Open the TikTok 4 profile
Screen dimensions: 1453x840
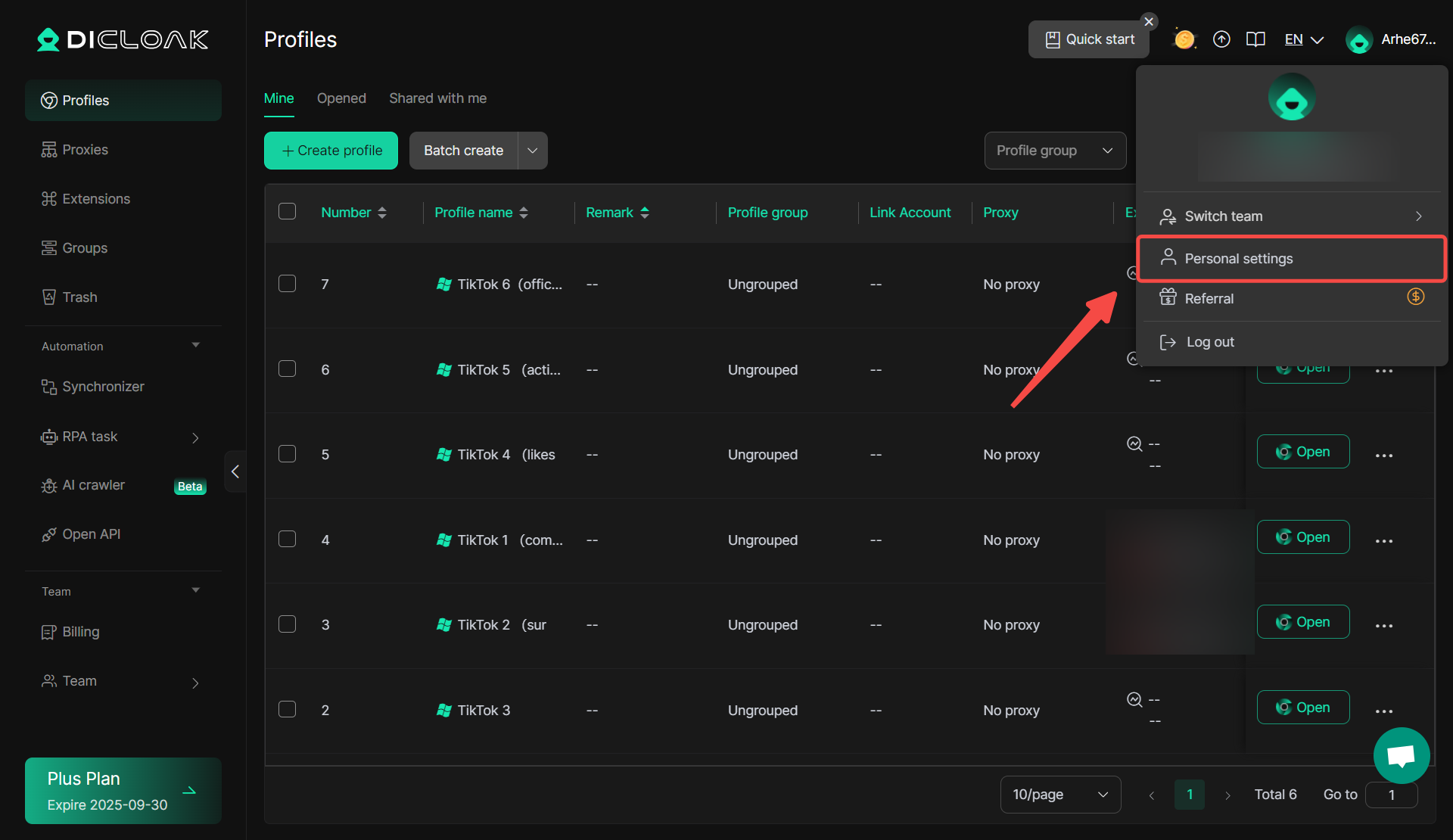1303,452
